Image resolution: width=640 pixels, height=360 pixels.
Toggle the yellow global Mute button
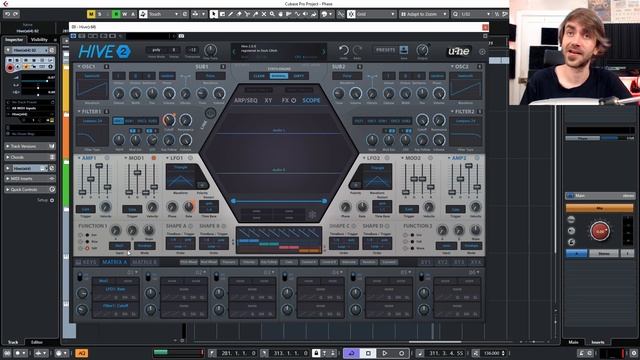91,14
